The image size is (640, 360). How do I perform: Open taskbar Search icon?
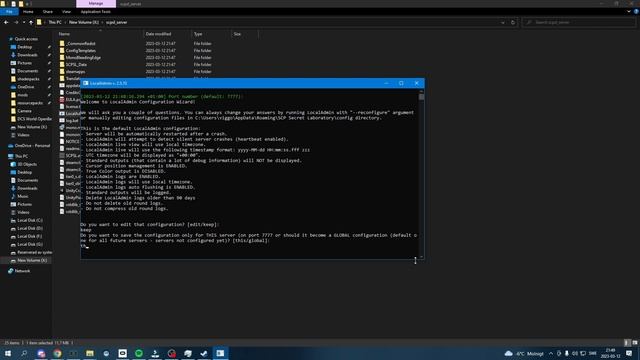pos(24,353)
